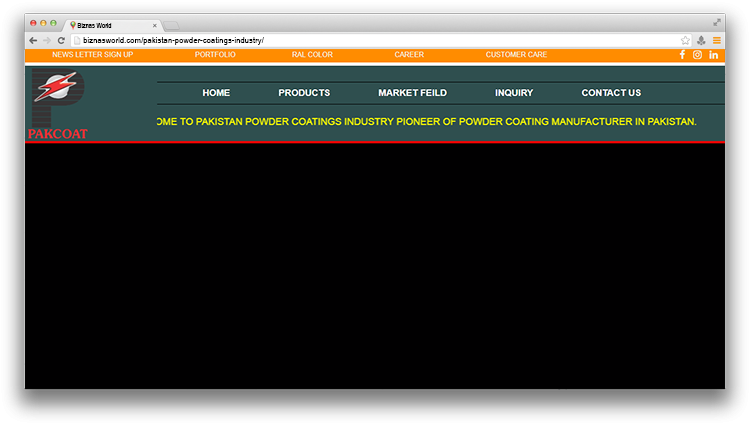Click the address bar URL field
Viewport: 750px width, 425px height.
pos(370,40)
